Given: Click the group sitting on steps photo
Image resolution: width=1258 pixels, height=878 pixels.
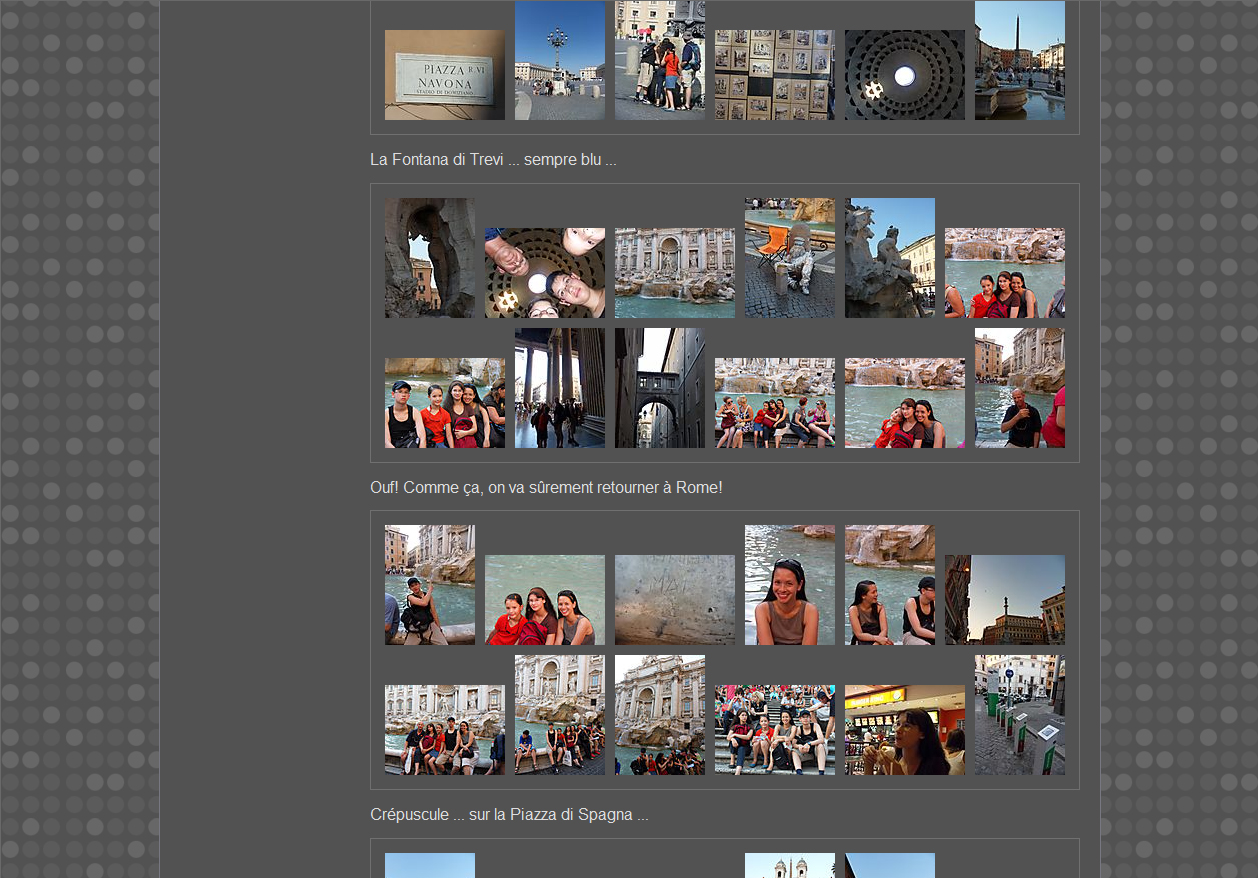Looking at the screenshot, I should click(774, 730).
